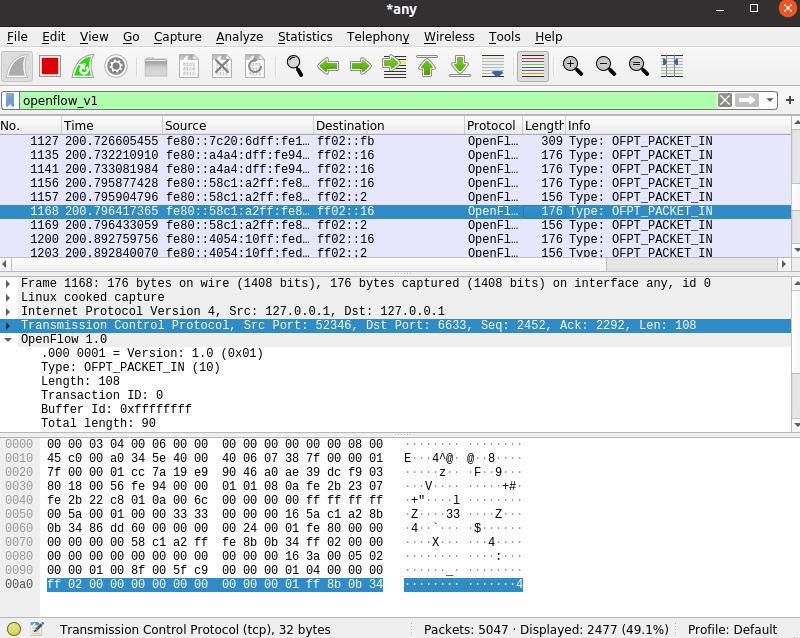Zoom out main window text
Image resolution: width=800 pixels, height=638 pixels.
[606, 66]
